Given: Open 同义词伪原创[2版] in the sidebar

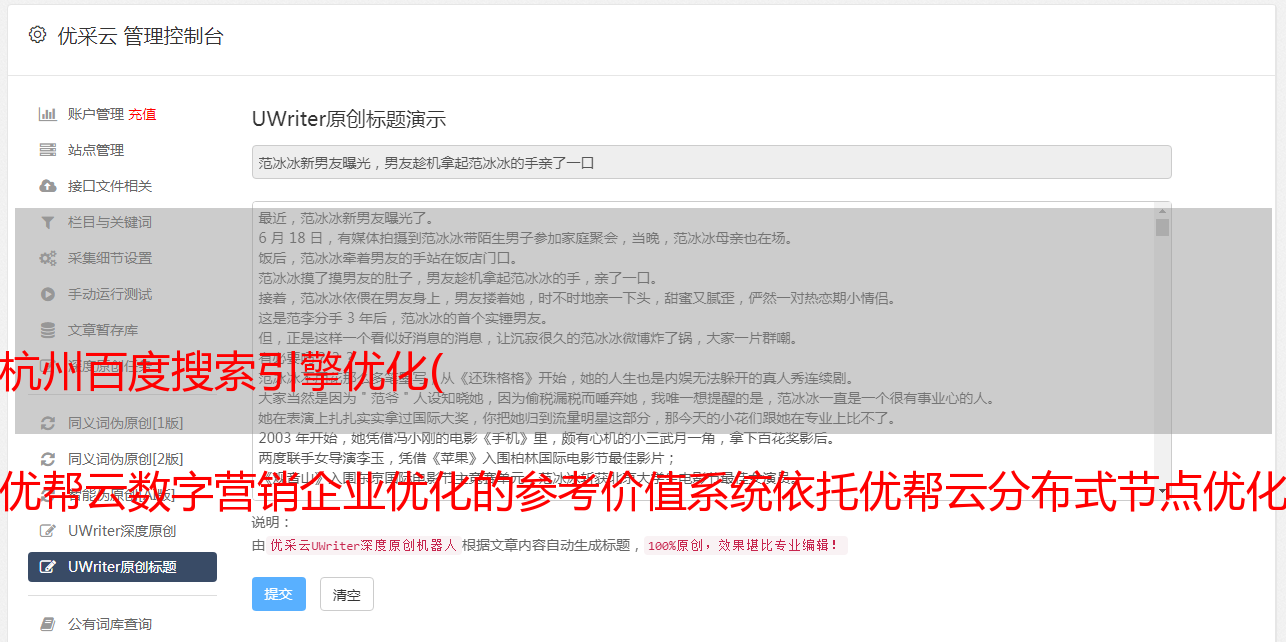Looking at the screenshot, I should [122, 459].
